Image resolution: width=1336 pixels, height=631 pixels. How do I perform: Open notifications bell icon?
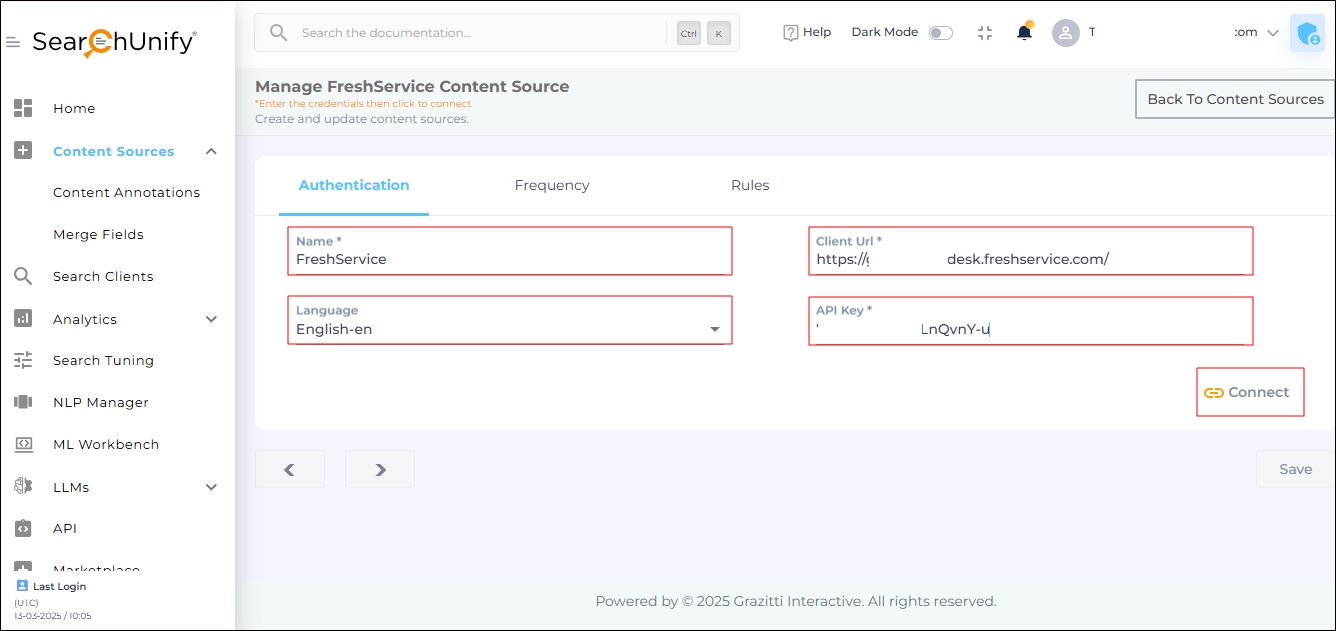point(1024,33)
